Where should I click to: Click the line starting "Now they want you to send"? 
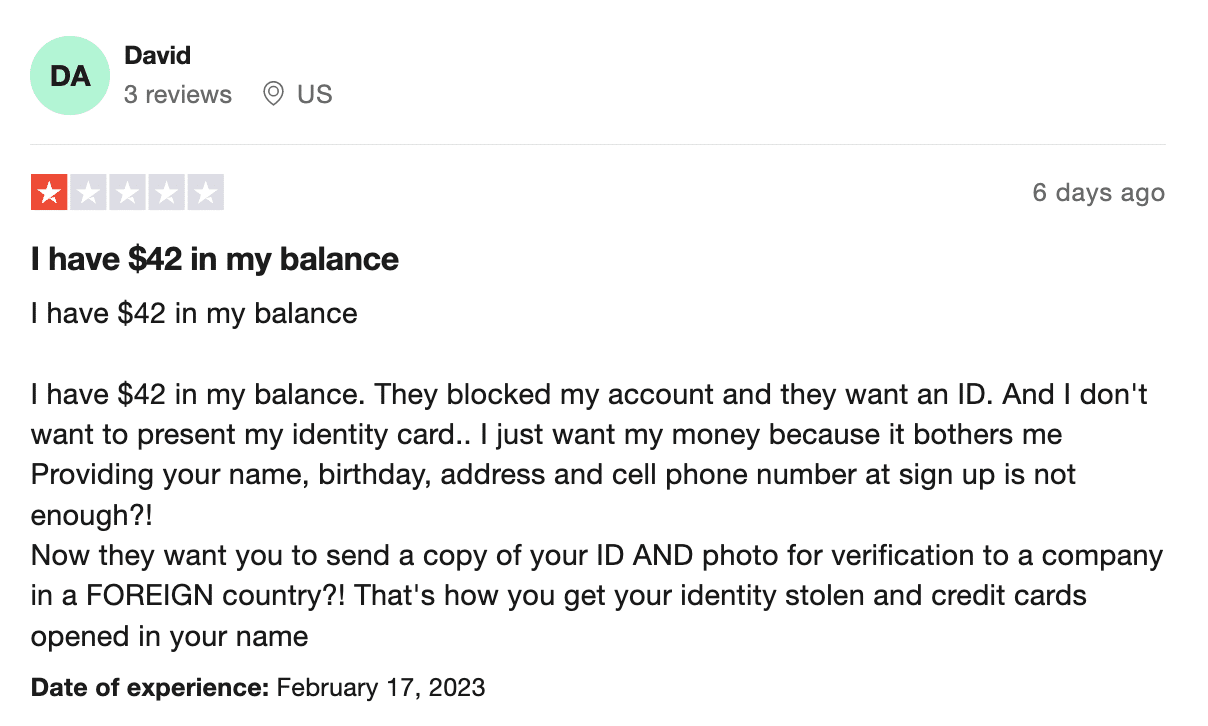pyautogui.click(x=597, y=555)
